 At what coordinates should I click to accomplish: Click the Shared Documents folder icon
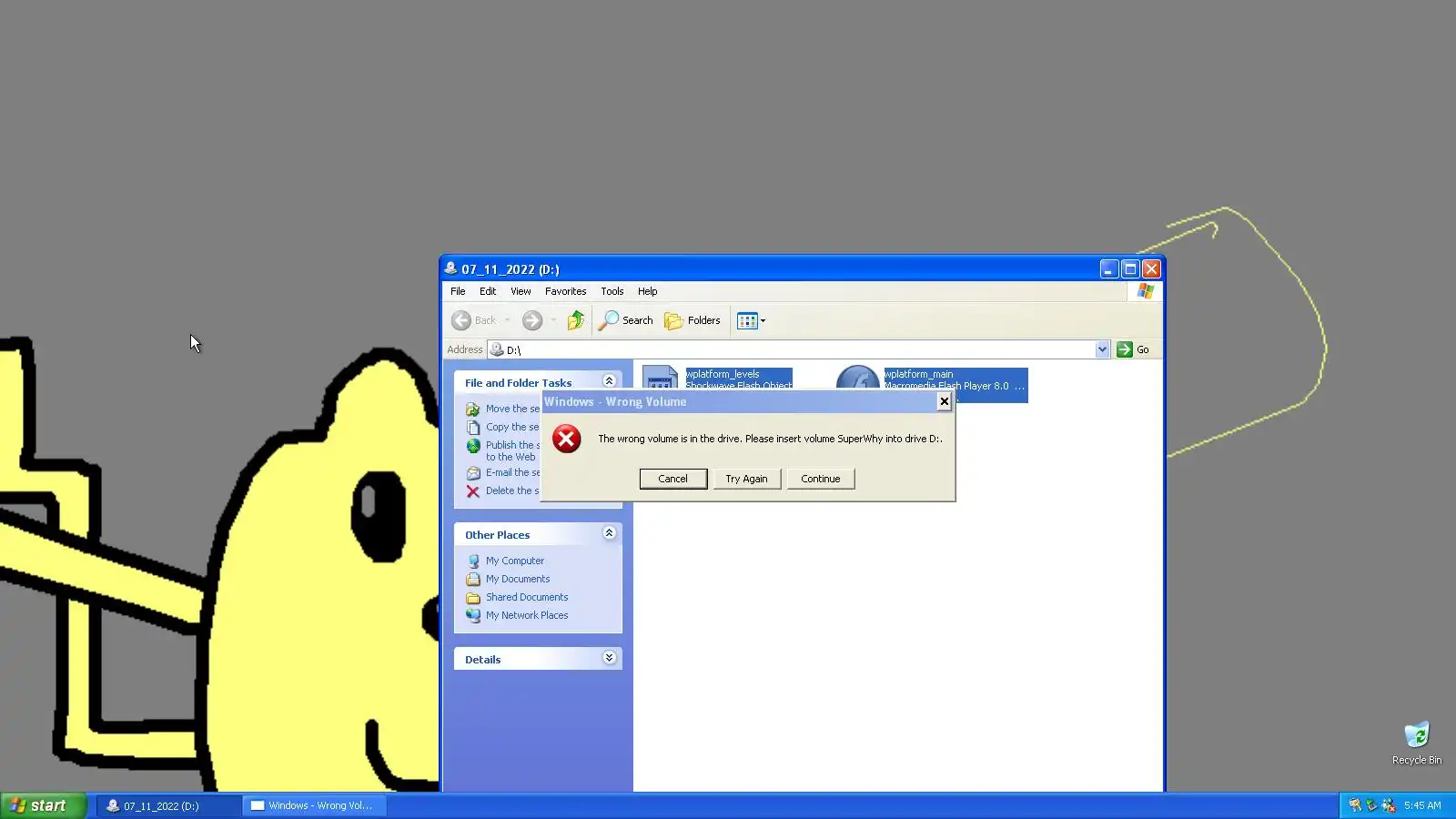[x=473, y=598]
